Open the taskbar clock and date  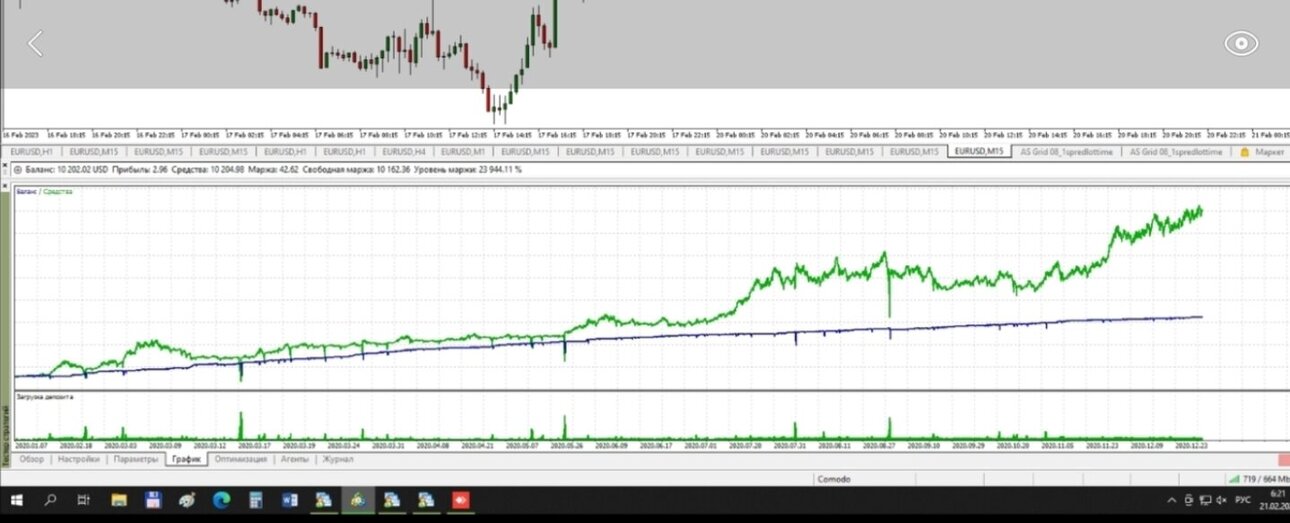click(1277, 499)
